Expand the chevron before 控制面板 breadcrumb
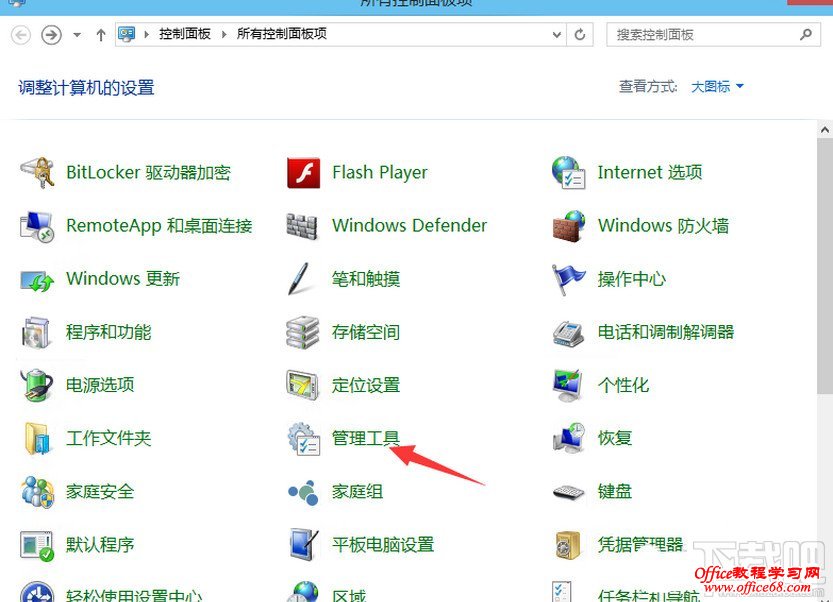833x602 pixels. point(146,35)
